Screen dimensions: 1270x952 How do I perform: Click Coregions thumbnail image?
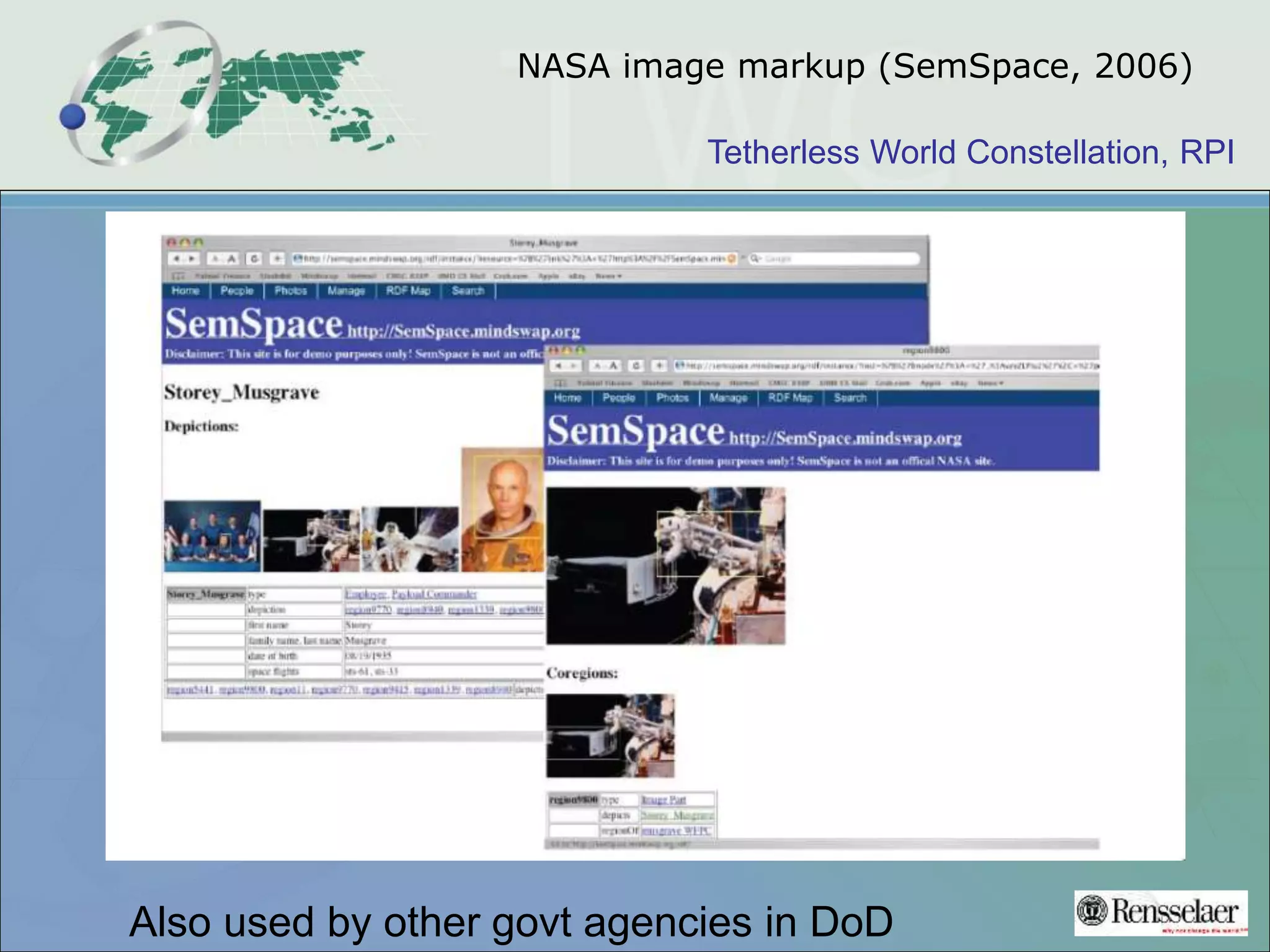pyautogui.click(x=610, y=736)
